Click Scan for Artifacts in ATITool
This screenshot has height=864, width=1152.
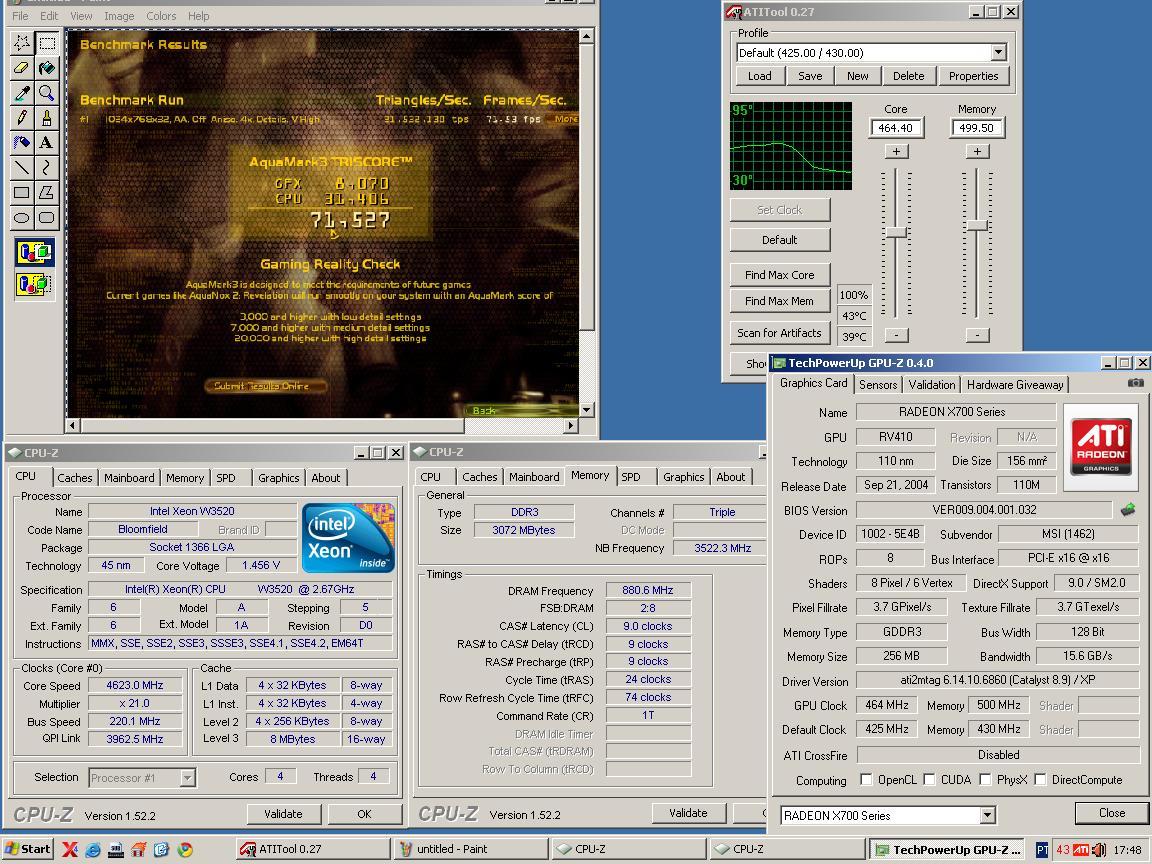pyautogui.click(x=780, y=333)
